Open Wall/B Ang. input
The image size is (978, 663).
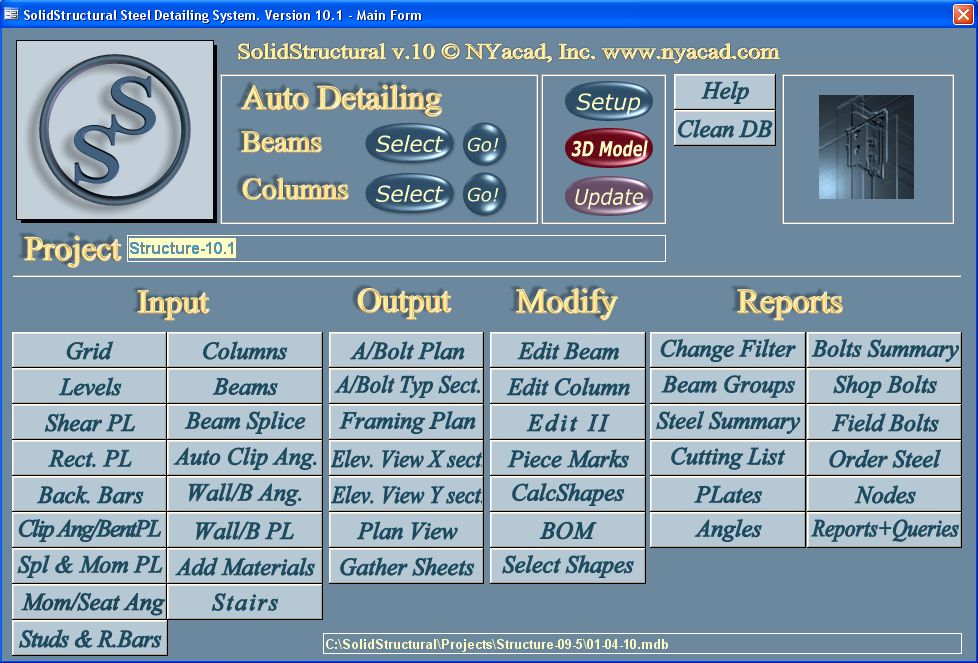click(x=244, y=494)
